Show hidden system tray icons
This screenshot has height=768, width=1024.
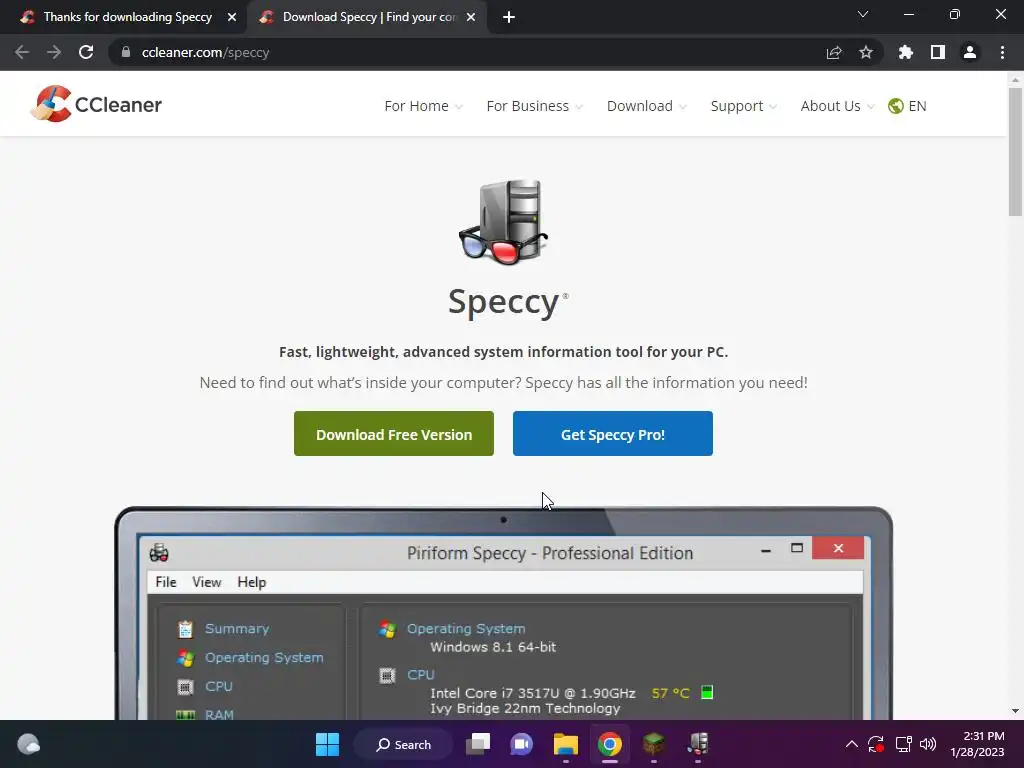[x=852, y=744]
